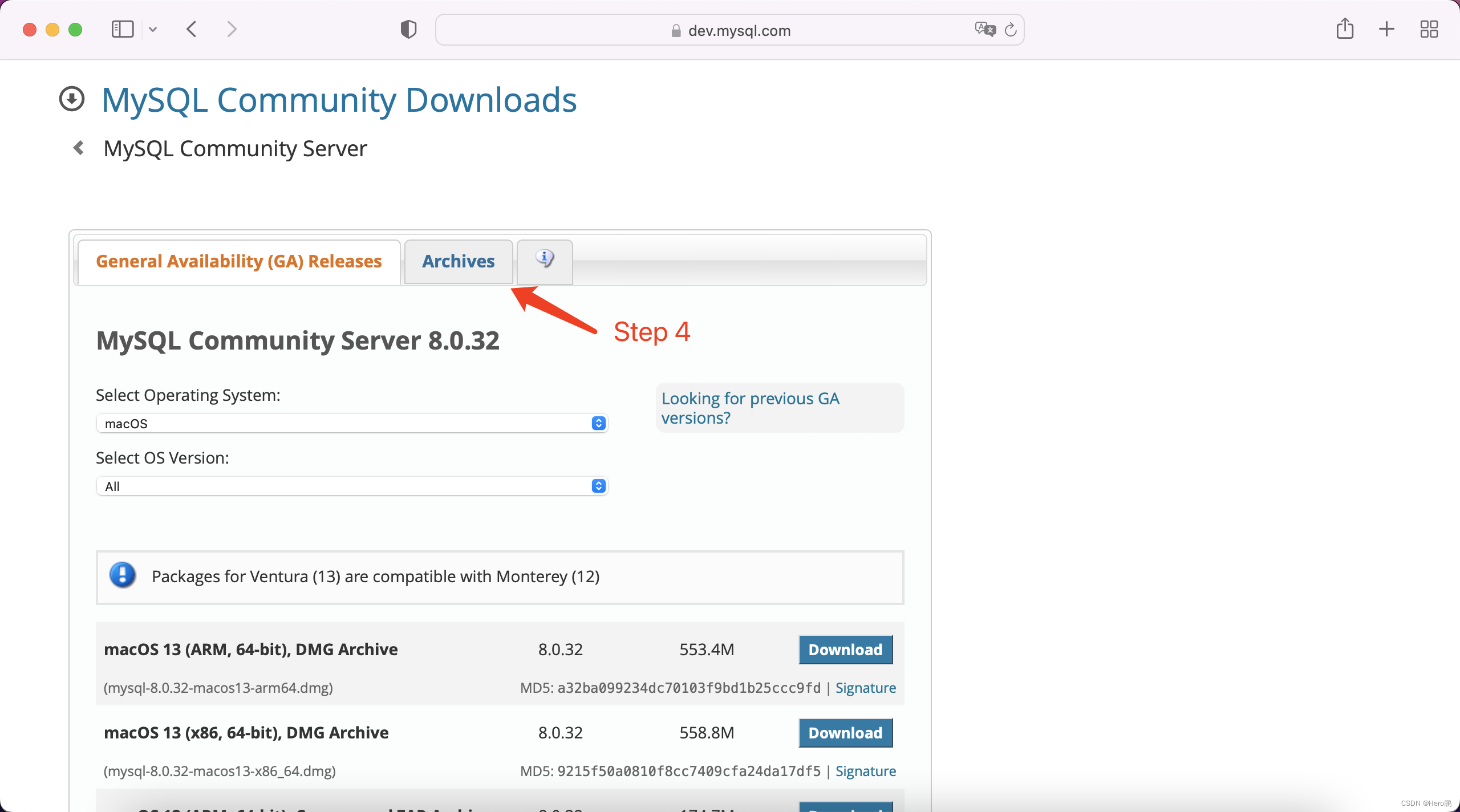Show tab overview grid
Viewport: 1460px width, 812px height.
1429,29
